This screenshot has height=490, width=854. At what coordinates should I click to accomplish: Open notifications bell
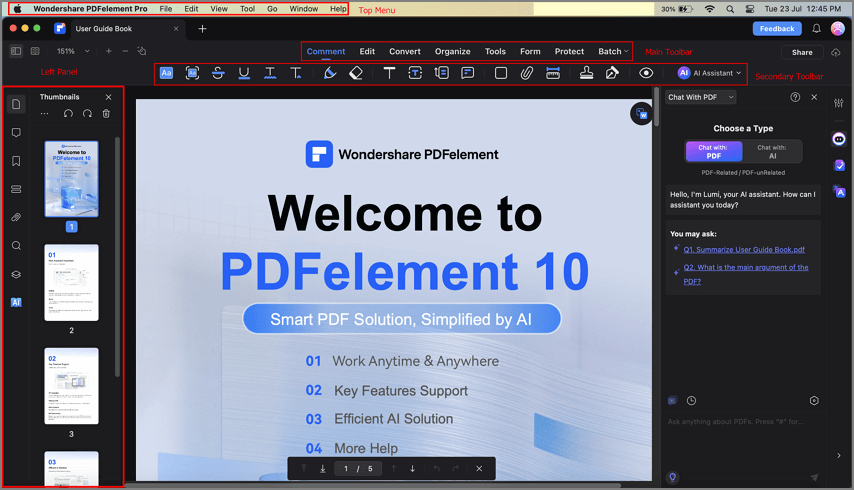pos(816,29)
